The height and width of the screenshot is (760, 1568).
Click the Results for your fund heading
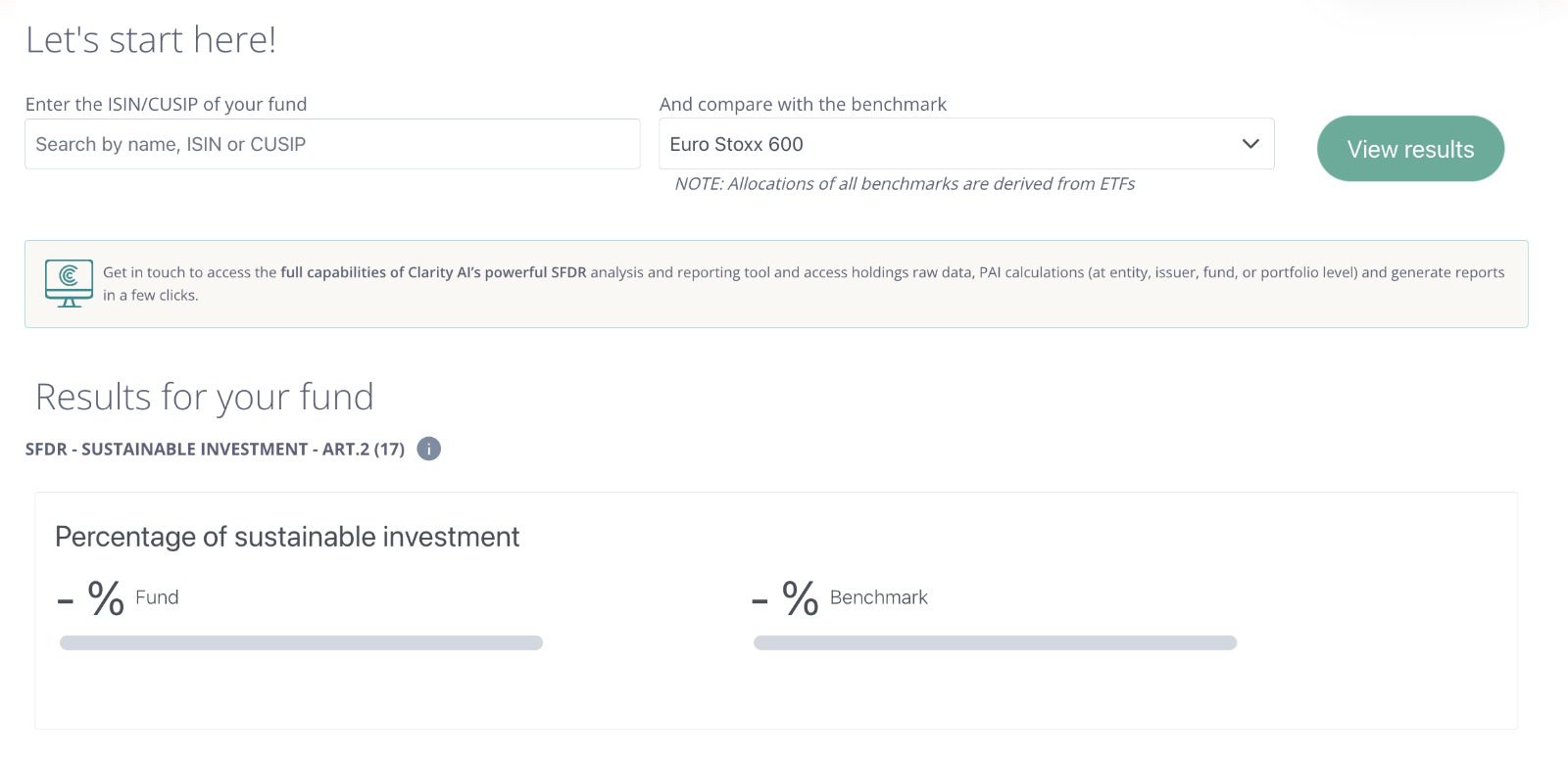click(x=204, y=398)
